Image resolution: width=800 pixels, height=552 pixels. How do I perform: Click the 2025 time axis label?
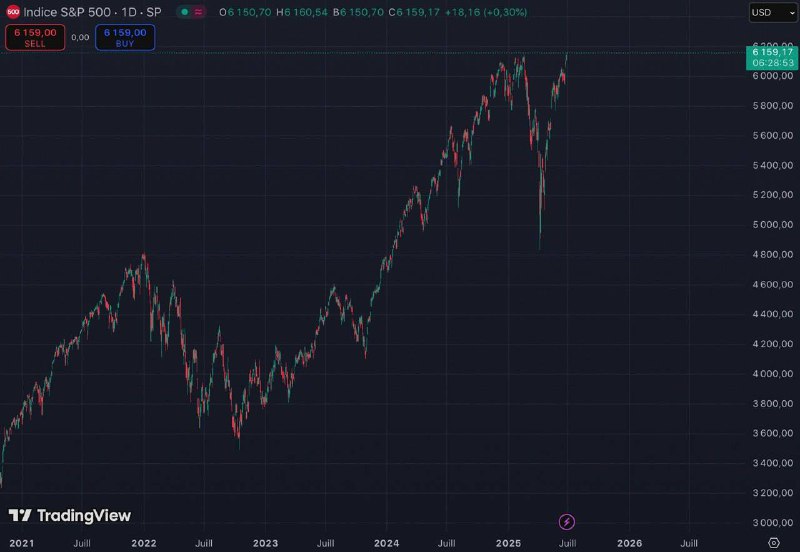pyautogui.click(x=509, y=543)
